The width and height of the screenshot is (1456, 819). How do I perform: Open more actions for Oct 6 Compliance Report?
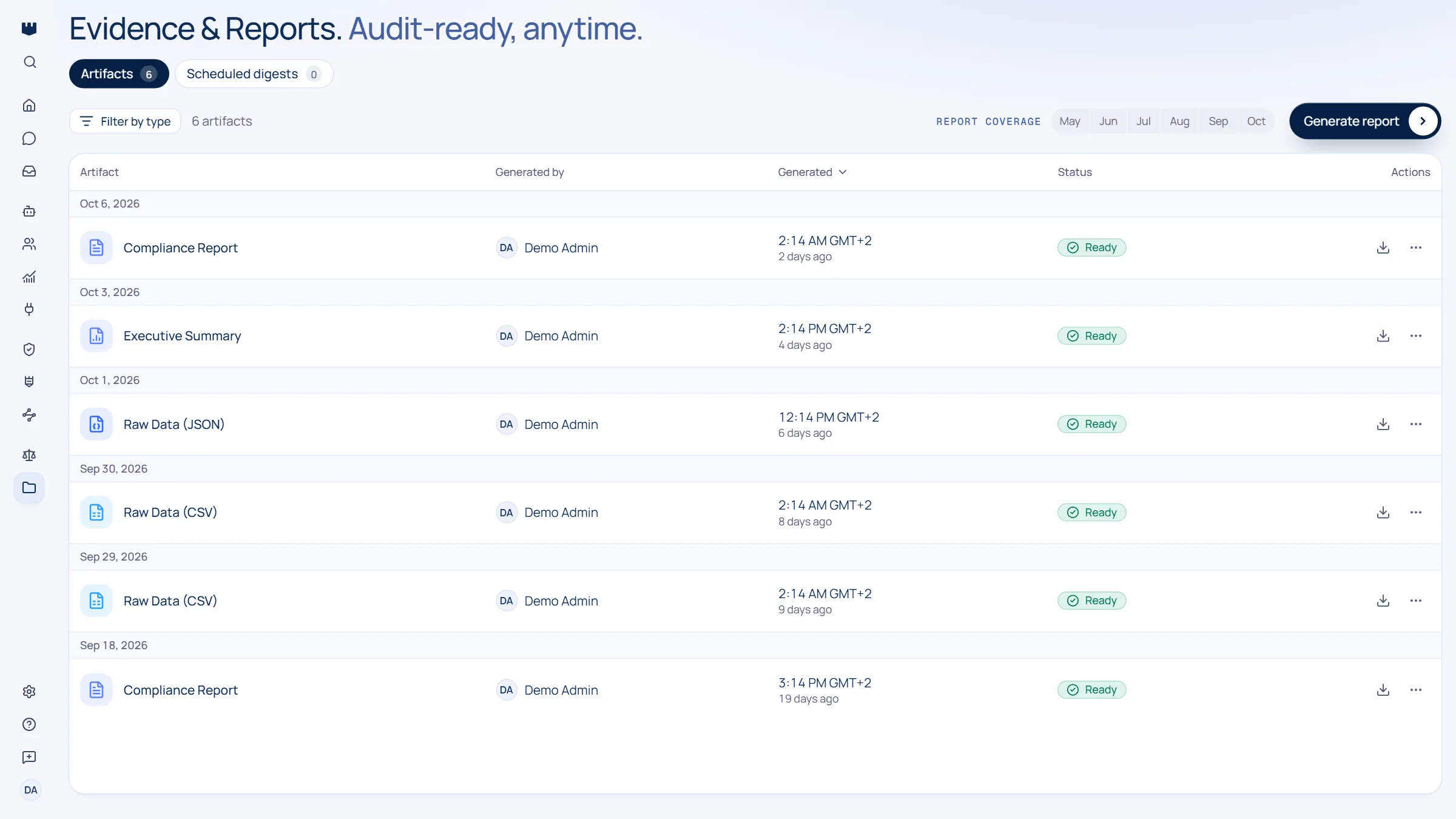coord(1416,248)
